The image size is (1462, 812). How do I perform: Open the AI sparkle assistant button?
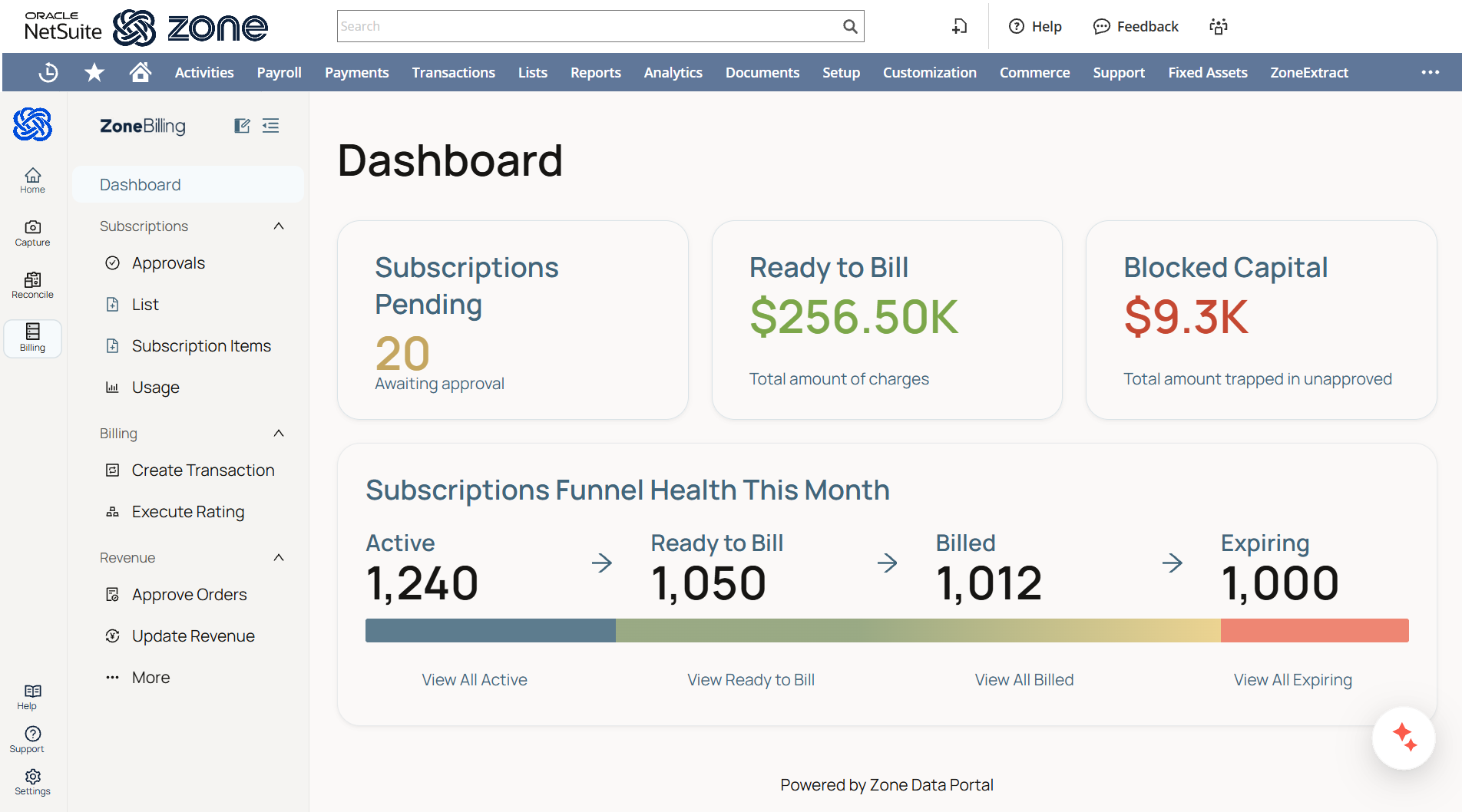coord(1404,738)
